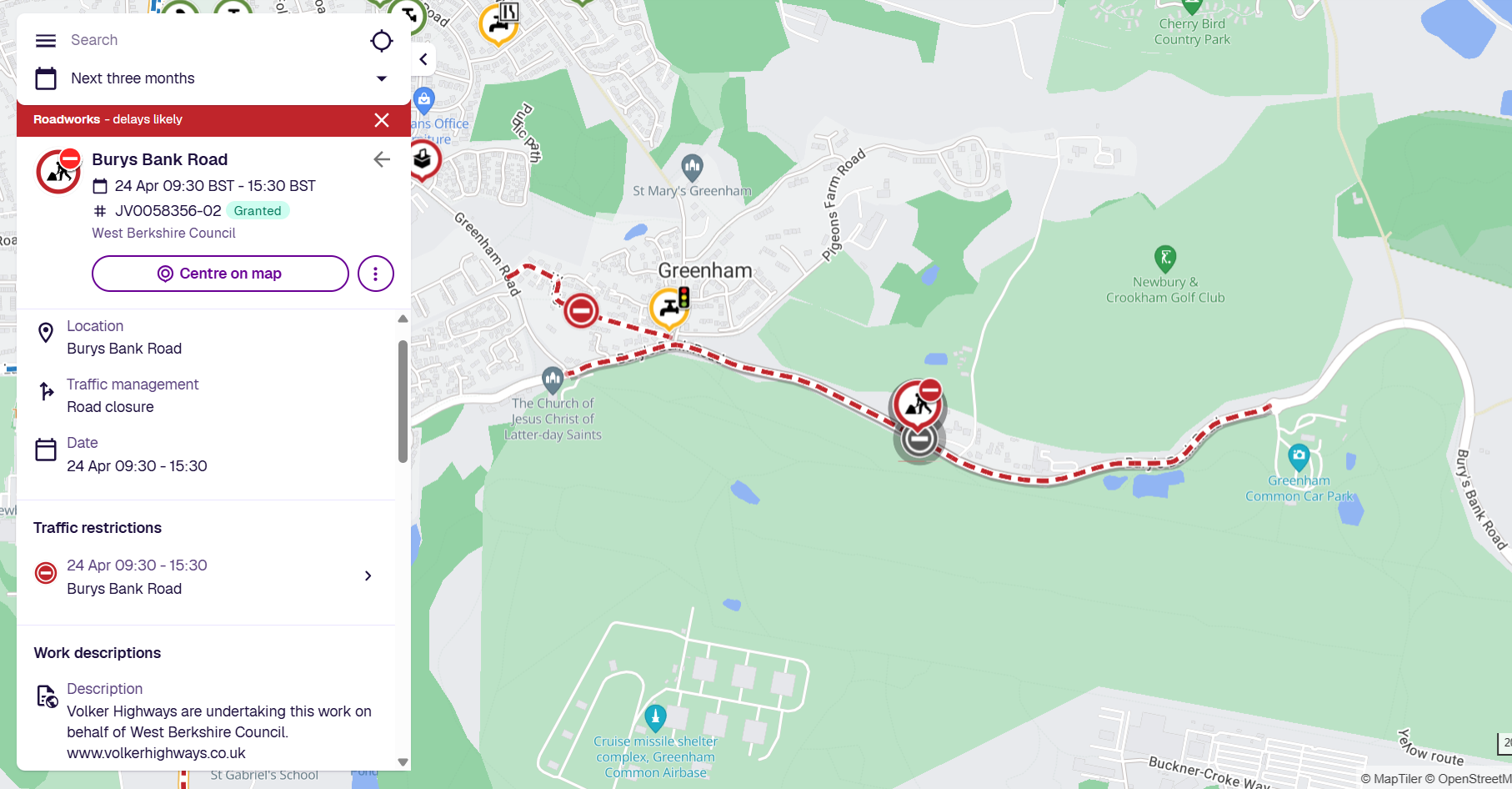Open the three-dot more options button

pyautogui.click(x=375, y=274)
